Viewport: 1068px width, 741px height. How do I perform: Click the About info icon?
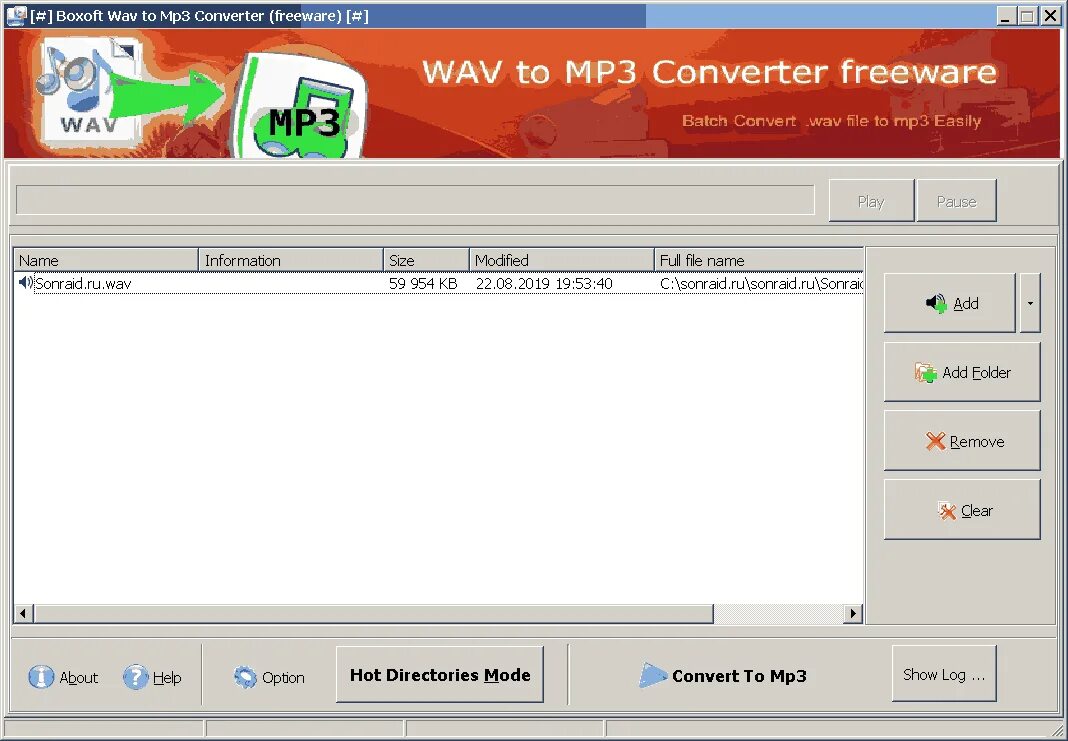[x=41, y=677]
